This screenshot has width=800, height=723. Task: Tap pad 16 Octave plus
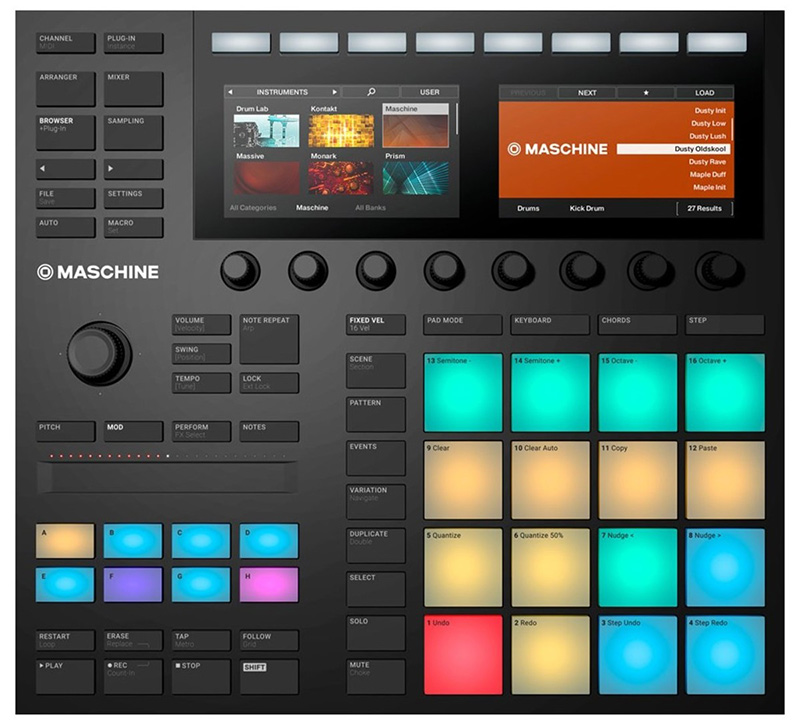click(725, 393)
